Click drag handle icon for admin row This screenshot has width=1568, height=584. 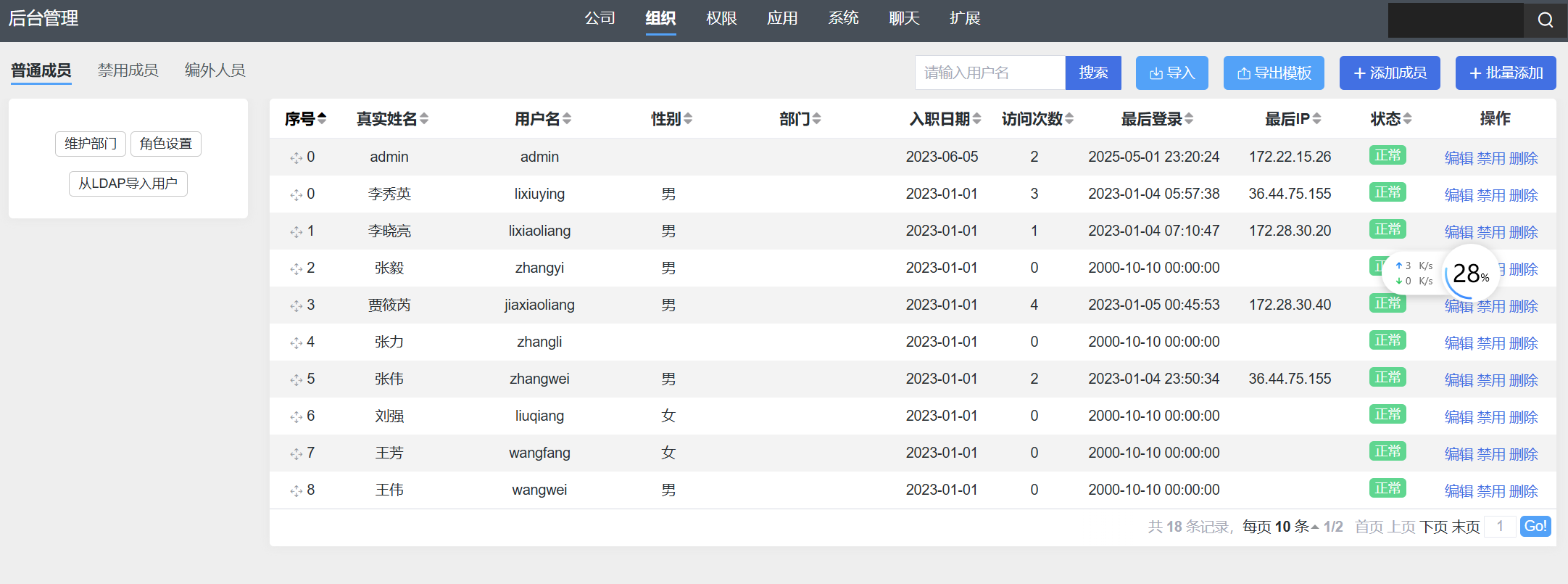click(x=296, y=157)
